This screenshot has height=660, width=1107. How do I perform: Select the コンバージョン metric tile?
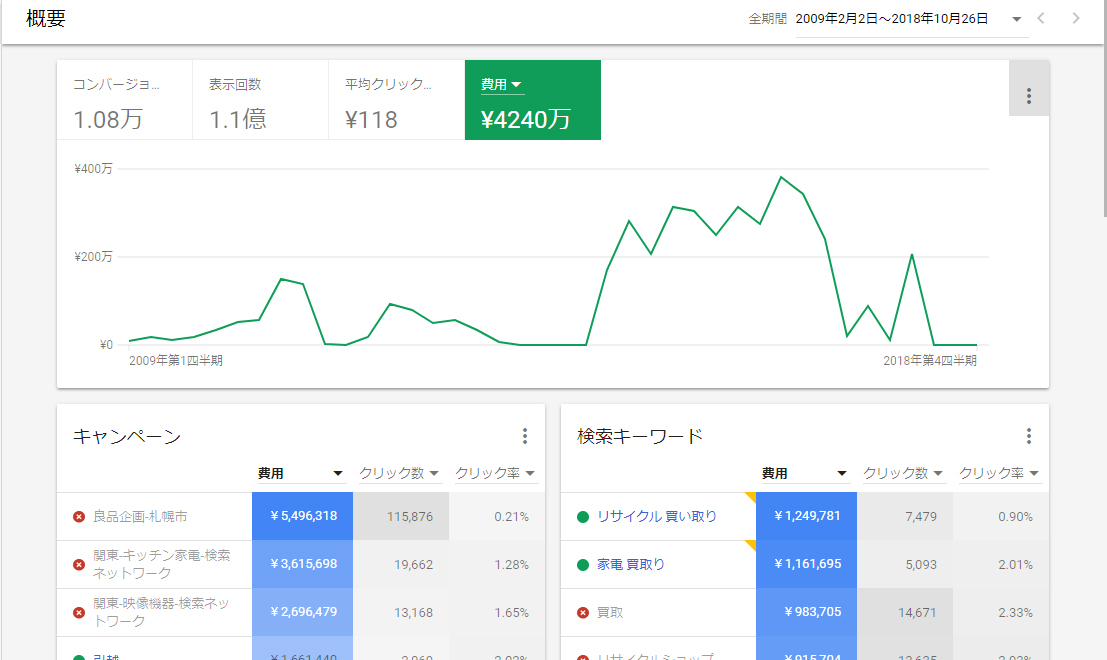(x=124, y=100)
